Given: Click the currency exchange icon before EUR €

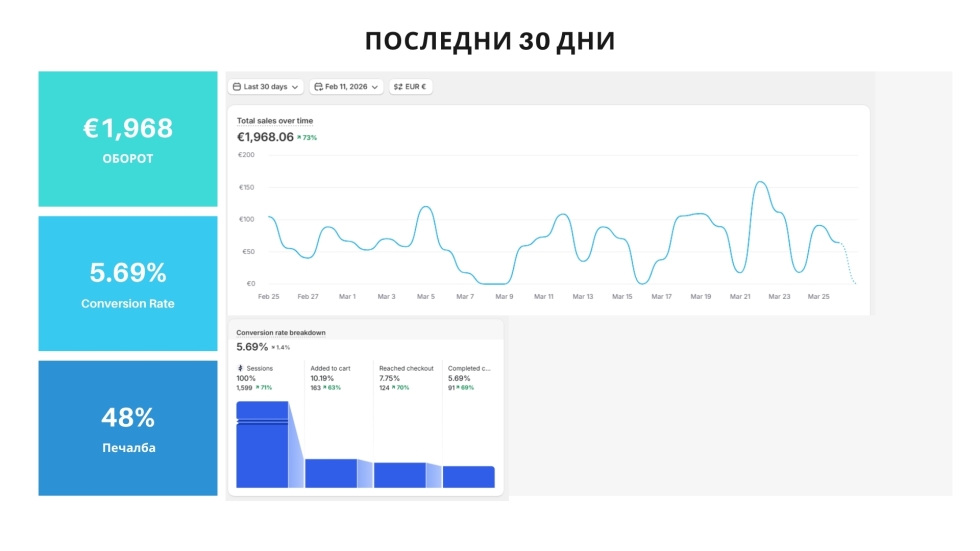Looking at the screenshot, I should pyautogui.click(x=398, y=87).
